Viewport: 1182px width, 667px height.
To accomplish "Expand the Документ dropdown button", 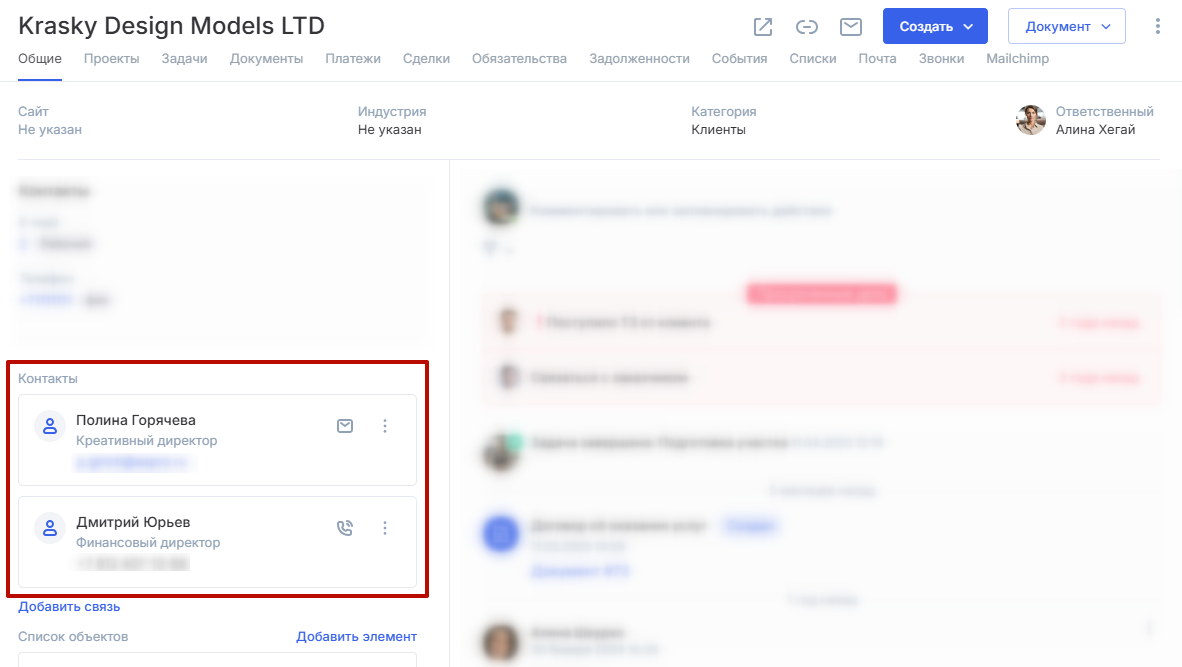I will click(1067, 26).
